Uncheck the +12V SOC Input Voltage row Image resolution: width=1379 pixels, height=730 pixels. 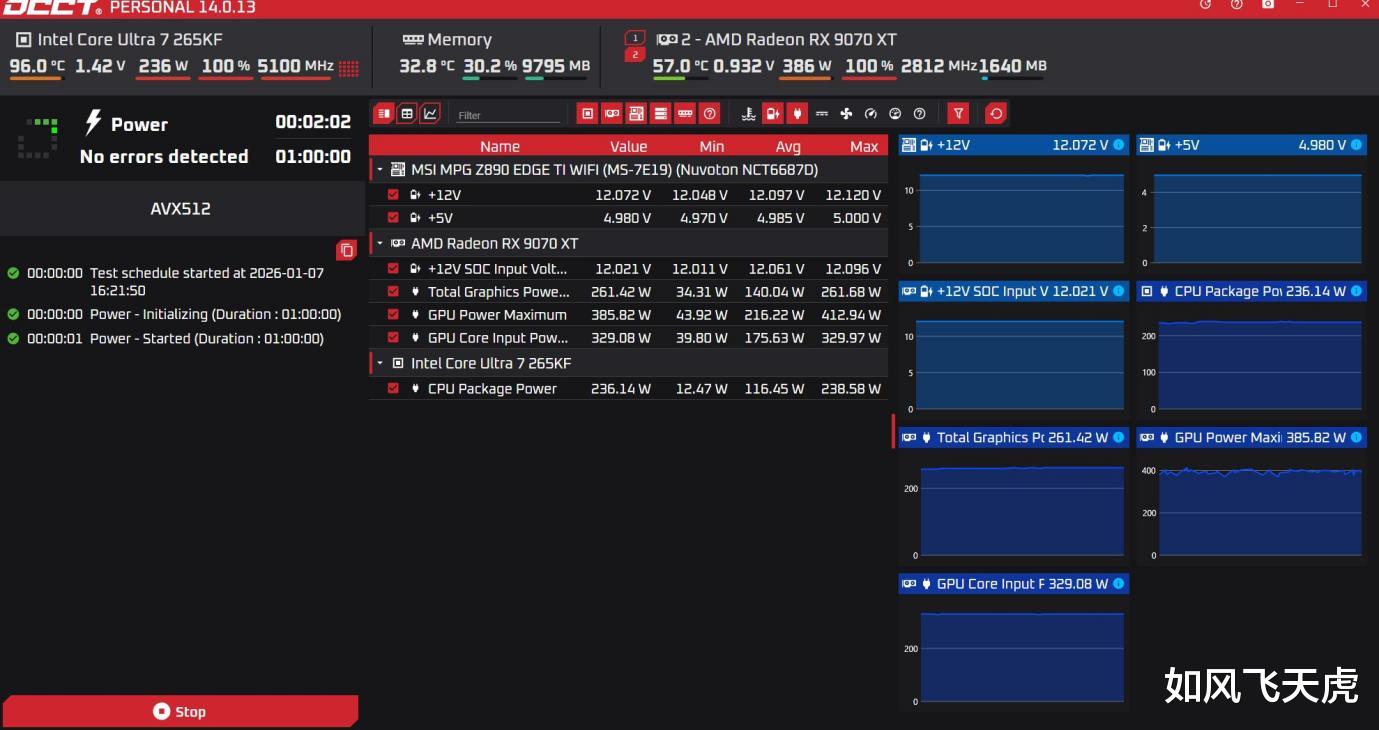393,268
